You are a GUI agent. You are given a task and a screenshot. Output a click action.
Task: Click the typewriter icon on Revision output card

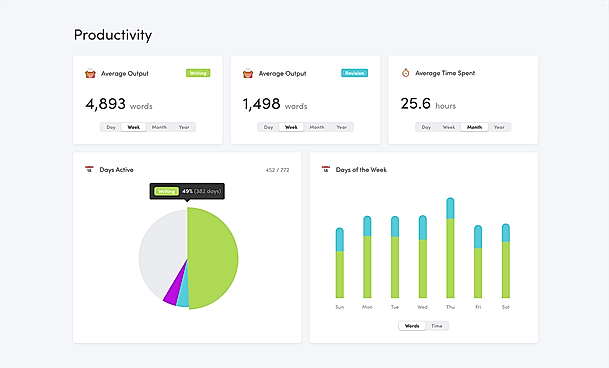pos(248,73)
